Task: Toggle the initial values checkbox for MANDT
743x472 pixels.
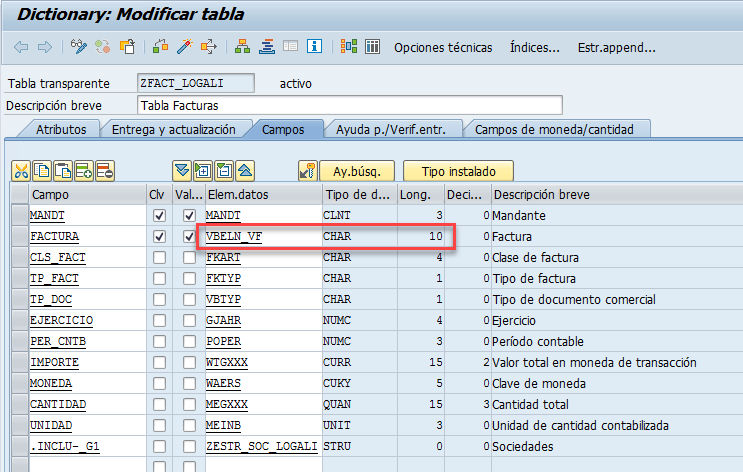Action: tap(190, 216)
